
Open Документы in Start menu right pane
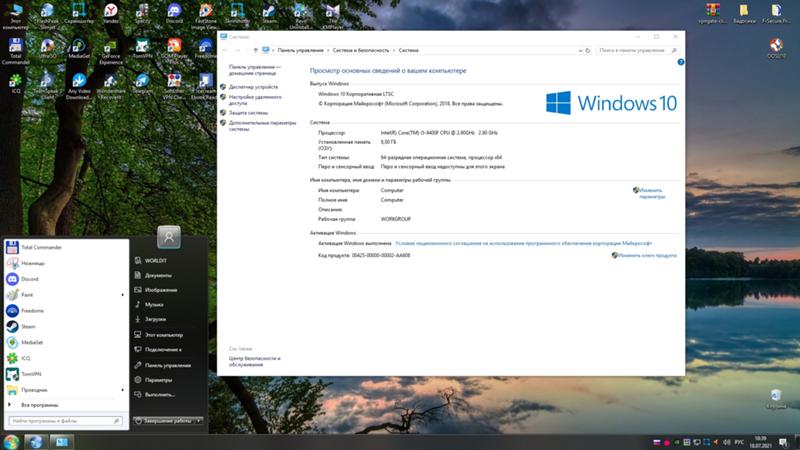pos(158,276)
